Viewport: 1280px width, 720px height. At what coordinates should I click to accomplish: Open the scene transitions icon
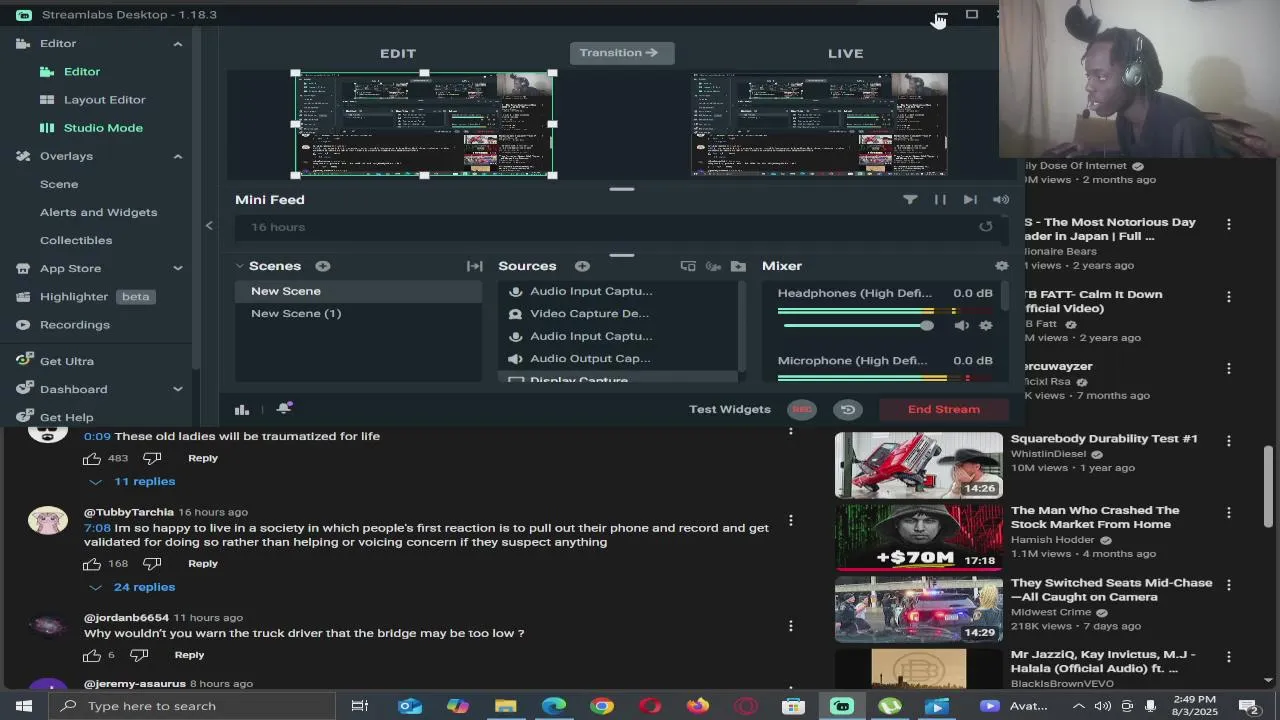click(x=475, y=266)
